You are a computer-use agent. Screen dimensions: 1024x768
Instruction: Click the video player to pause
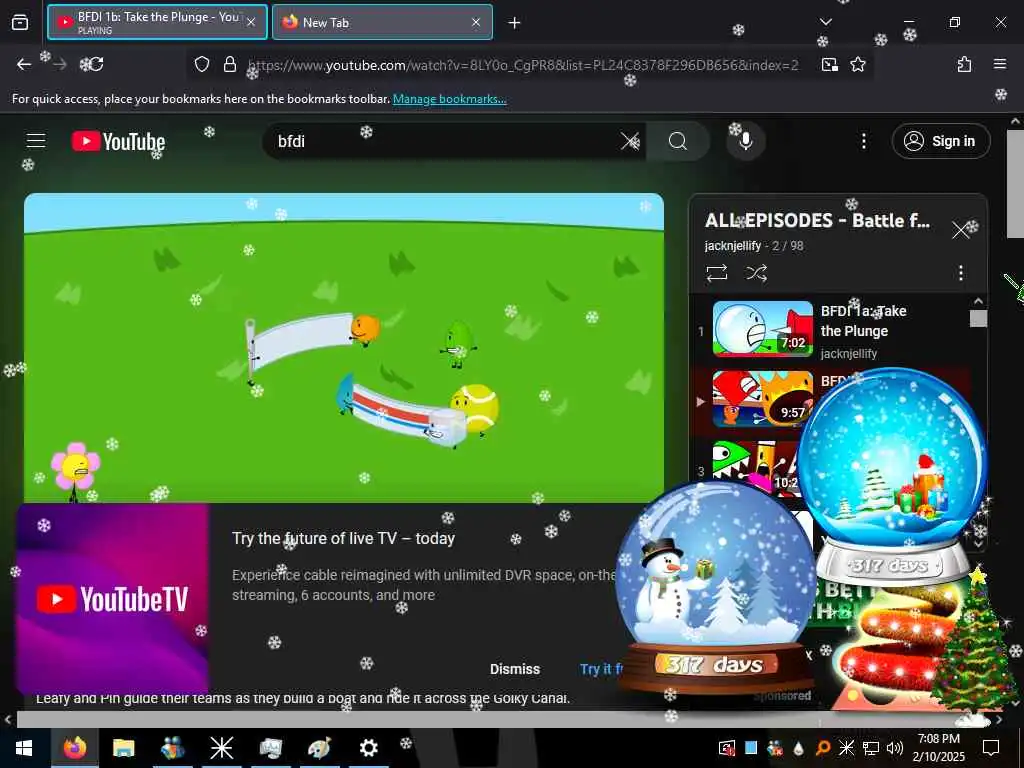pos(344,347)
